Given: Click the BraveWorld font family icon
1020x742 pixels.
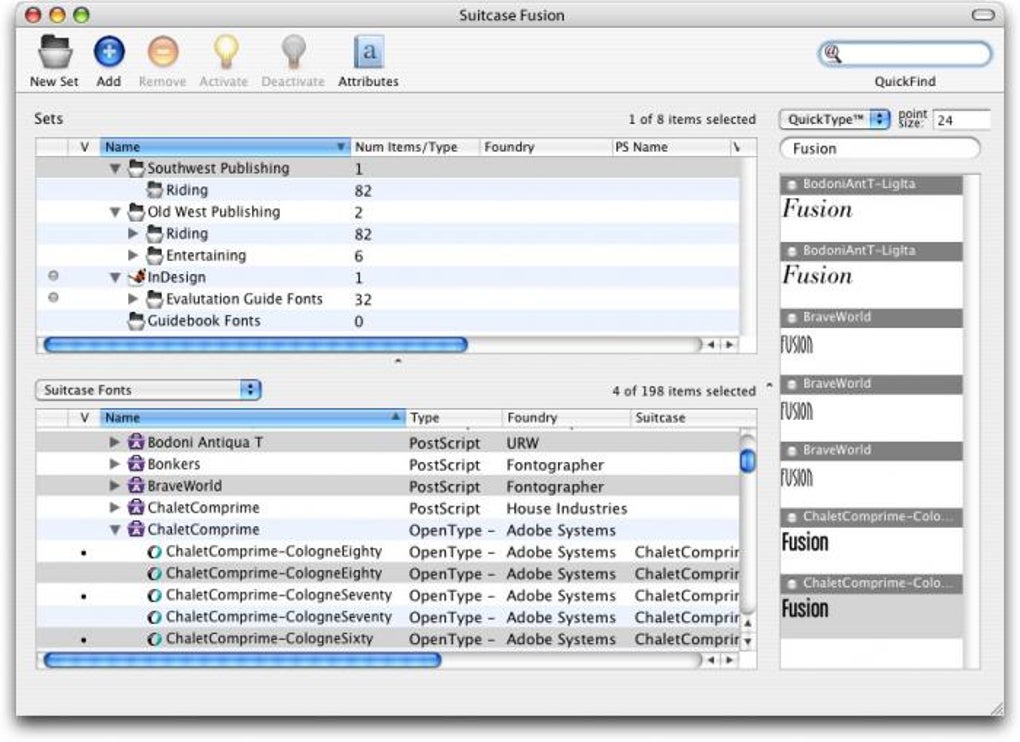Looking at the screenshot, I should click(x=136, y=486).
